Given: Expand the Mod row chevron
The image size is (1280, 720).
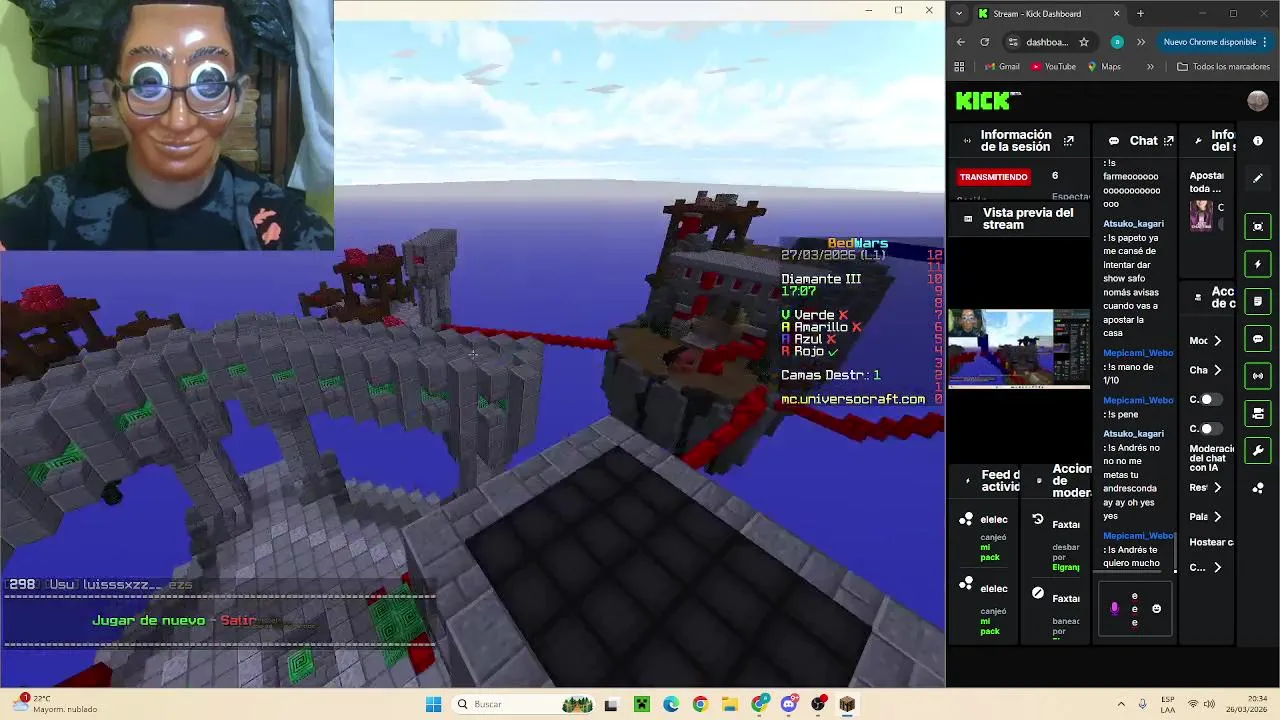Looking at the screenshot, I should point(1217,341).
